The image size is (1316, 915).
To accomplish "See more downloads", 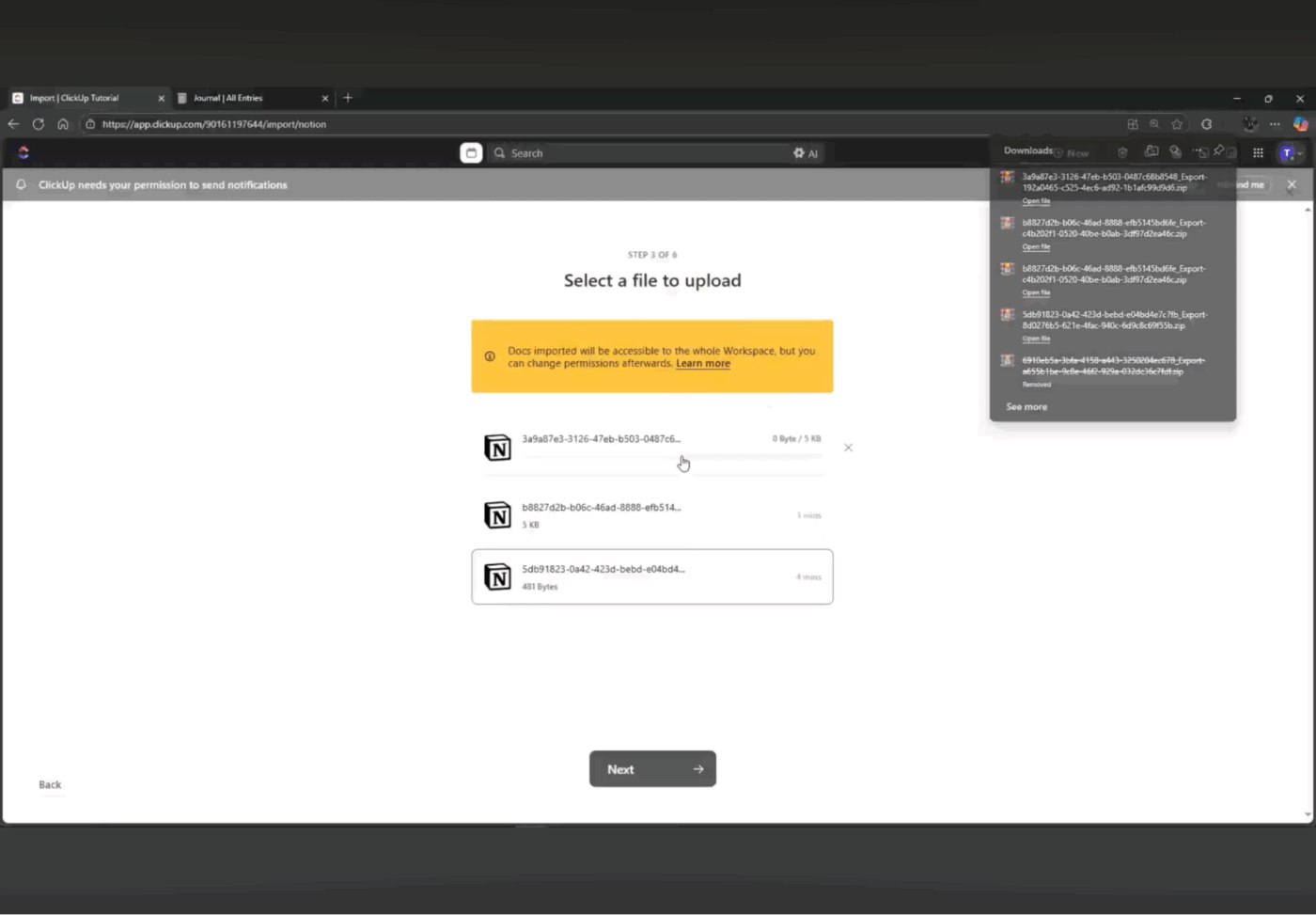I will (1026, 406).
